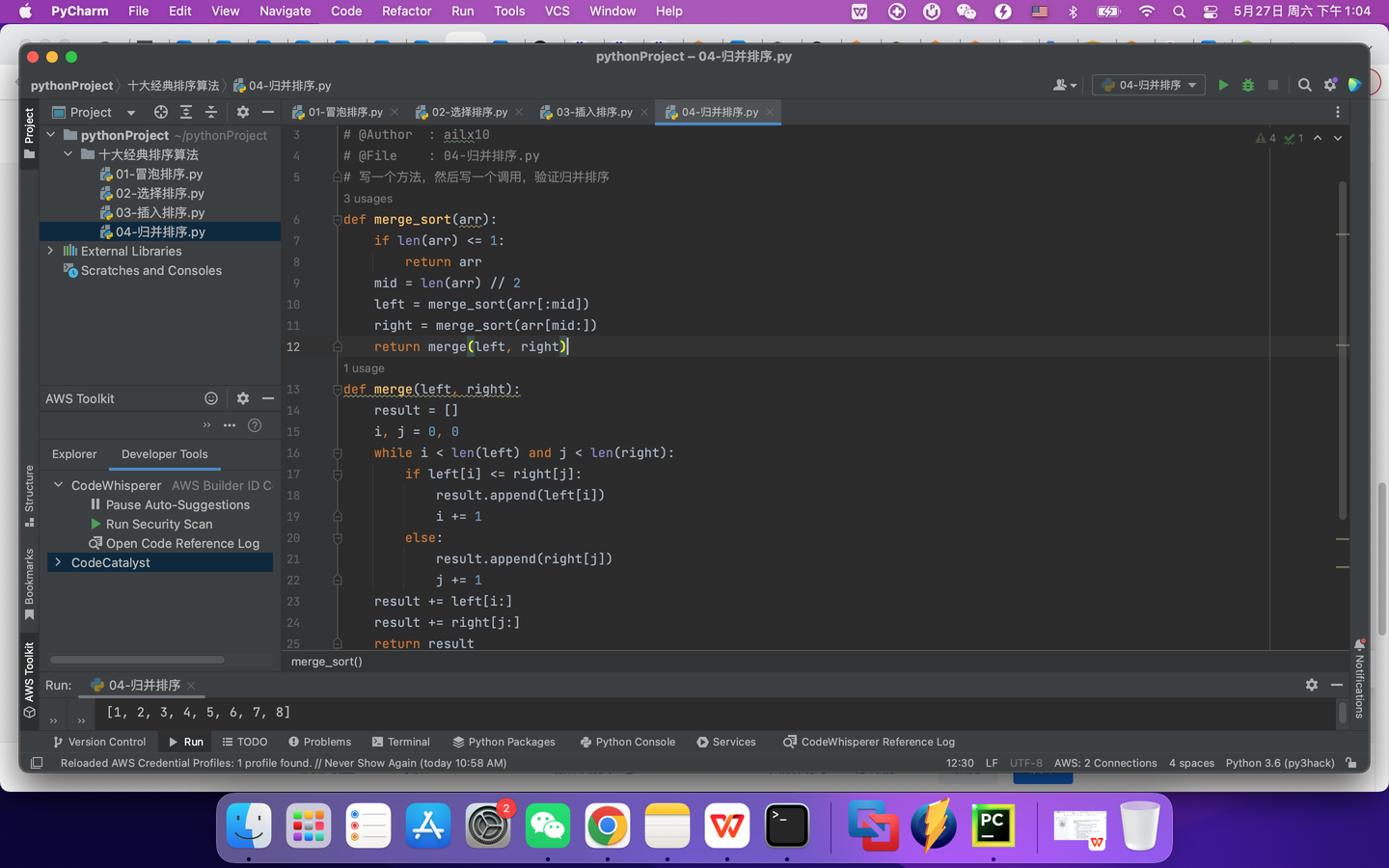Click the Python 3.6 (py3hack) interpreter selector

(1280, 763)
